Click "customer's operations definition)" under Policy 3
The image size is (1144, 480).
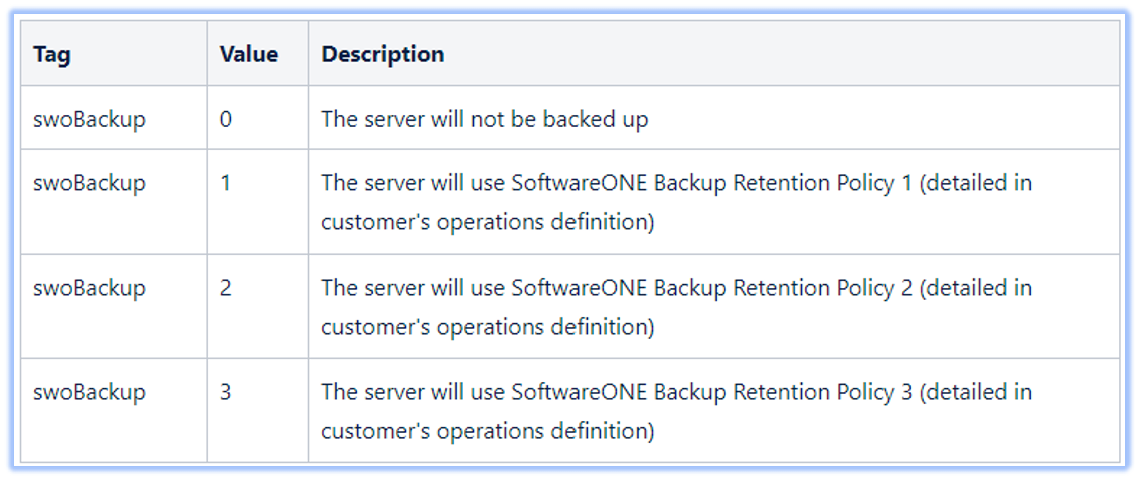(487, 432)
